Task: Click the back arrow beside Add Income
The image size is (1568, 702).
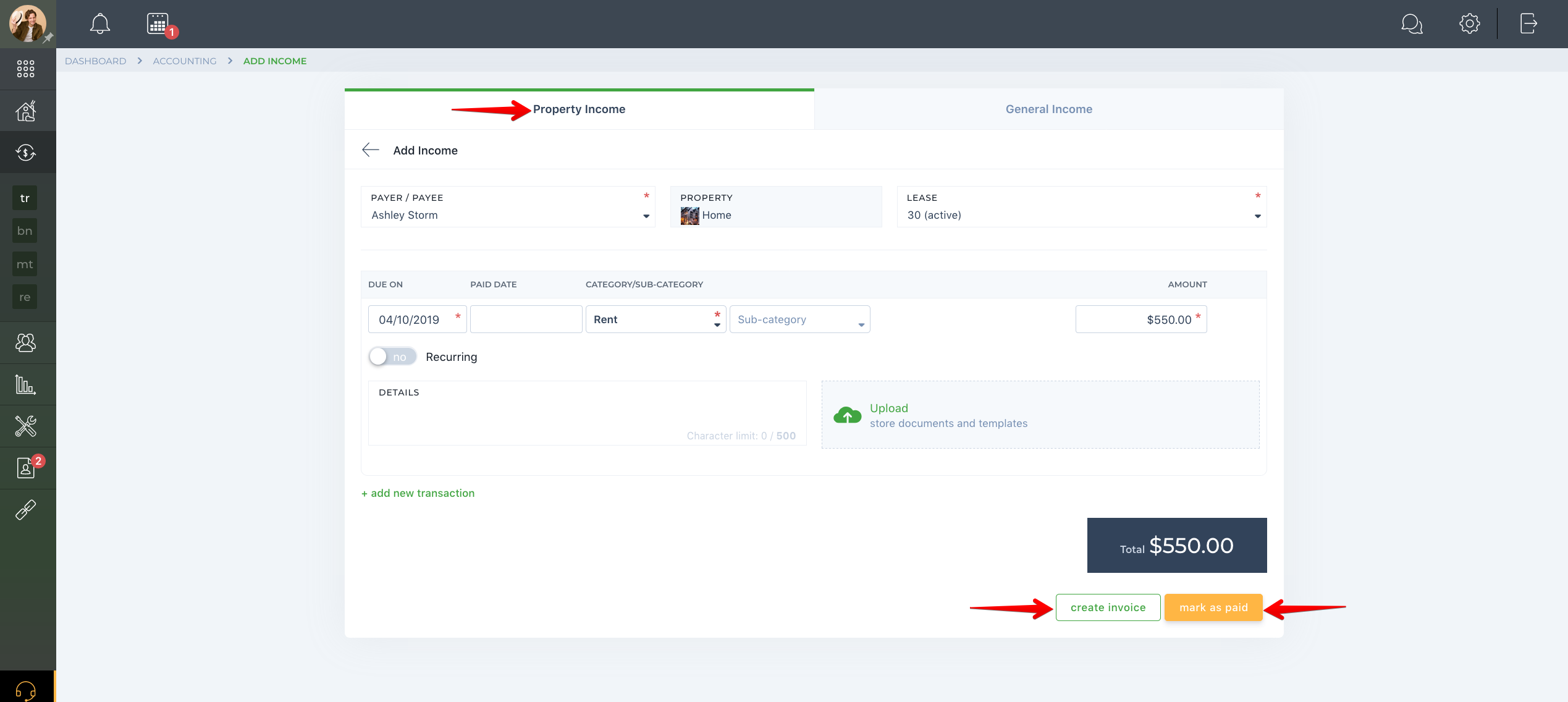Action: pyautogui.click(x=371, y=150)
